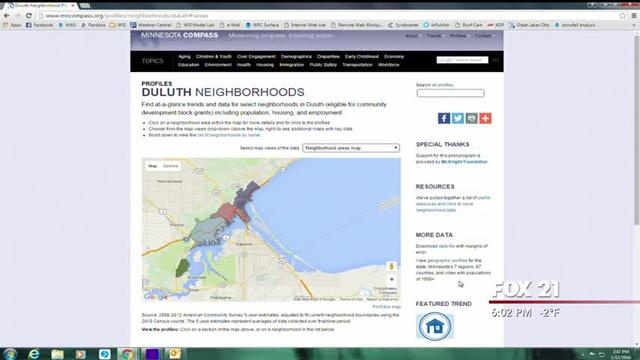
Task: Switch the map to Satellite view
Action: coord(171,166)
